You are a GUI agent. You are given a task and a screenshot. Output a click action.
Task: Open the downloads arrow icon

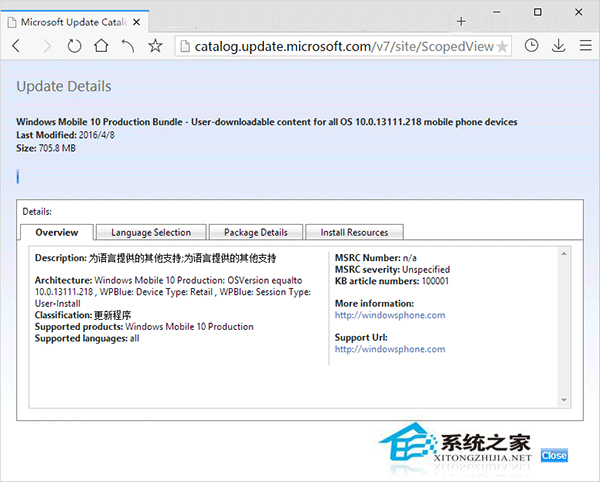tap(559, 46)
